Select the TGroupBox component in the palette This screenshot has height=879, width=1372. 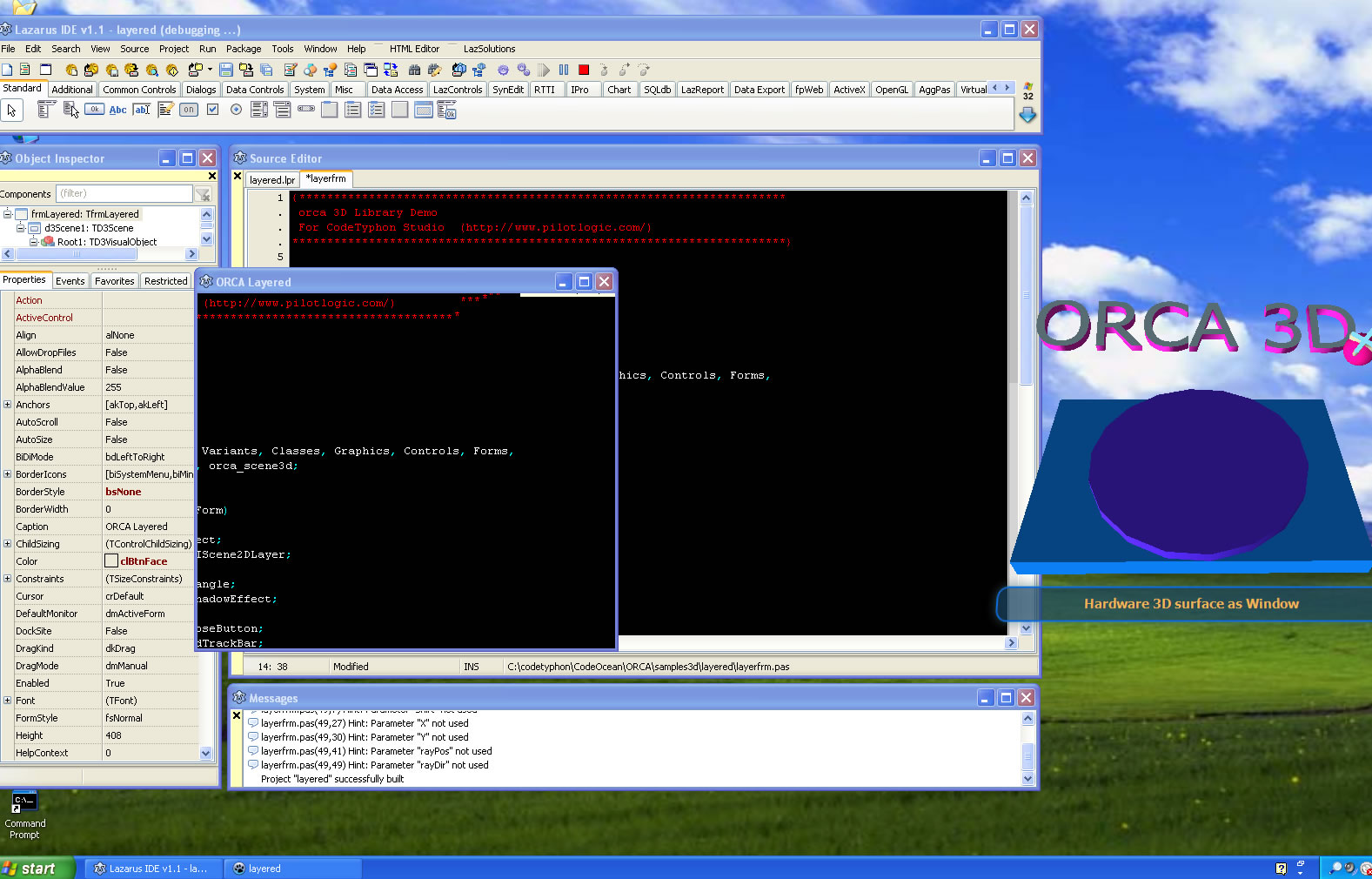329,109
